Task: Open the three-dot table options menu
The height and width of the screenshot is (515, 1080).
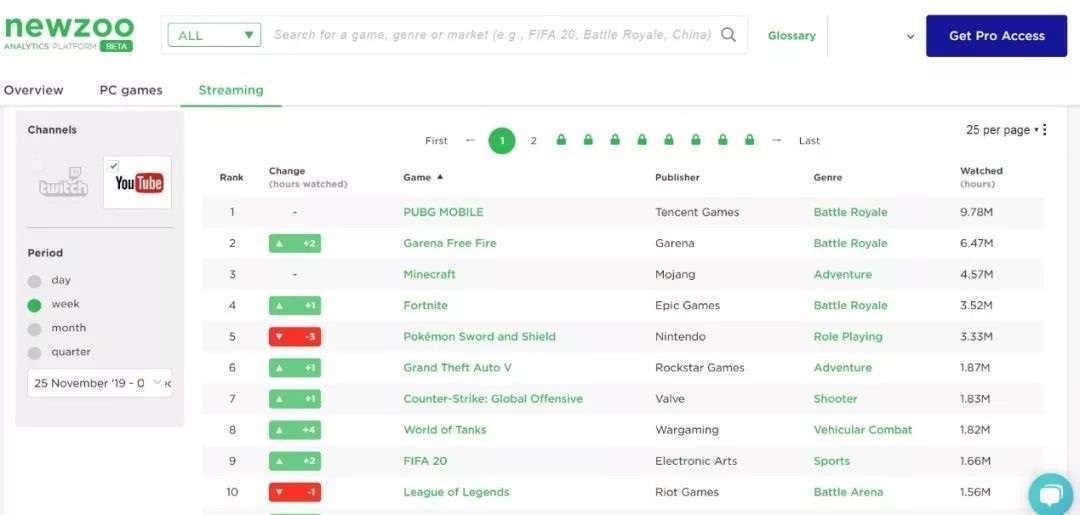Action: point(1045,129)
